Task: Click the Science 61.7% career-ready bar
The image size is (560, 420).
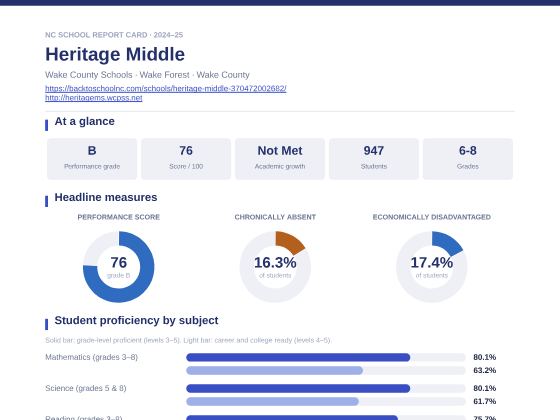Action: (326, 401)
